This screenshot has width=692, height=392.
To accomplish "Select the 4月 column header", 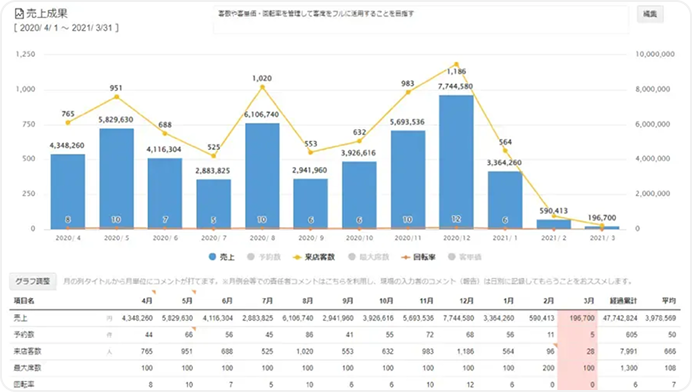I will coord(147,301).
